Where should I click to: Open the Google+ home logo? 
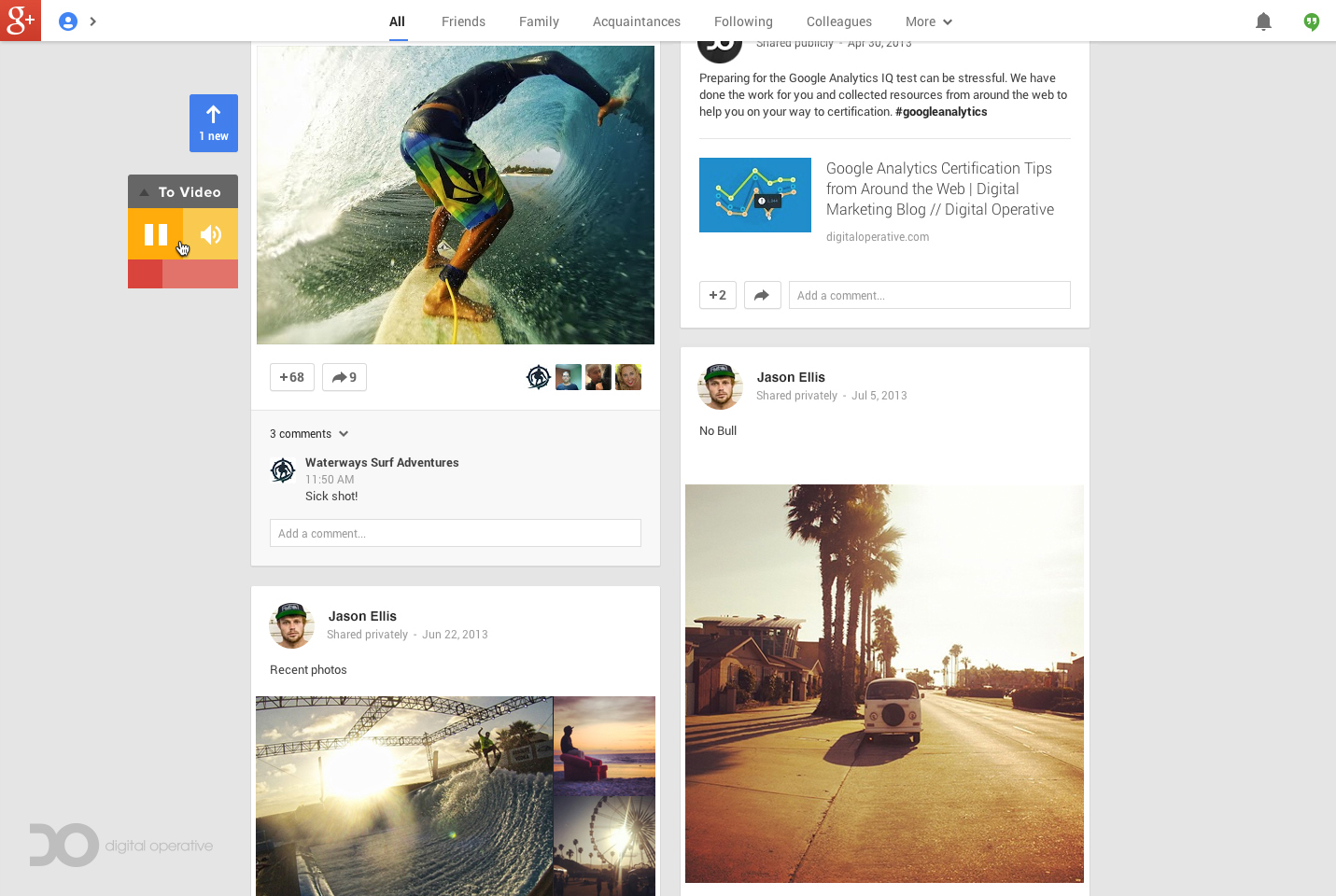click(21, 21)
